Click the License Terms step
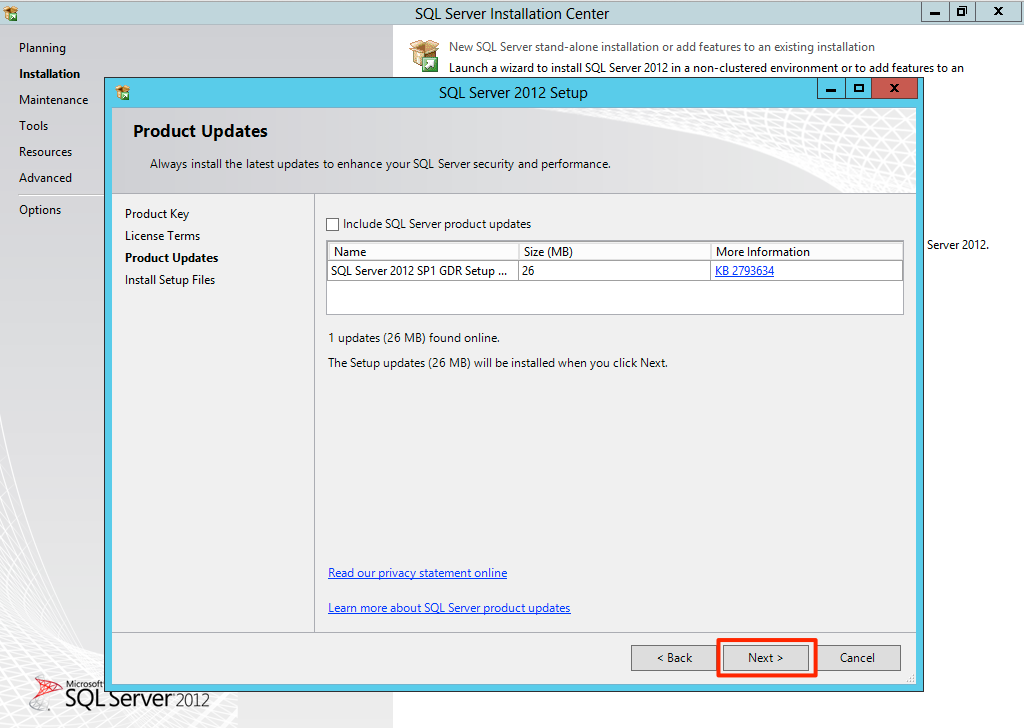Image resolution: width=1024 pixels, height=728 pixels. [163, 236]
